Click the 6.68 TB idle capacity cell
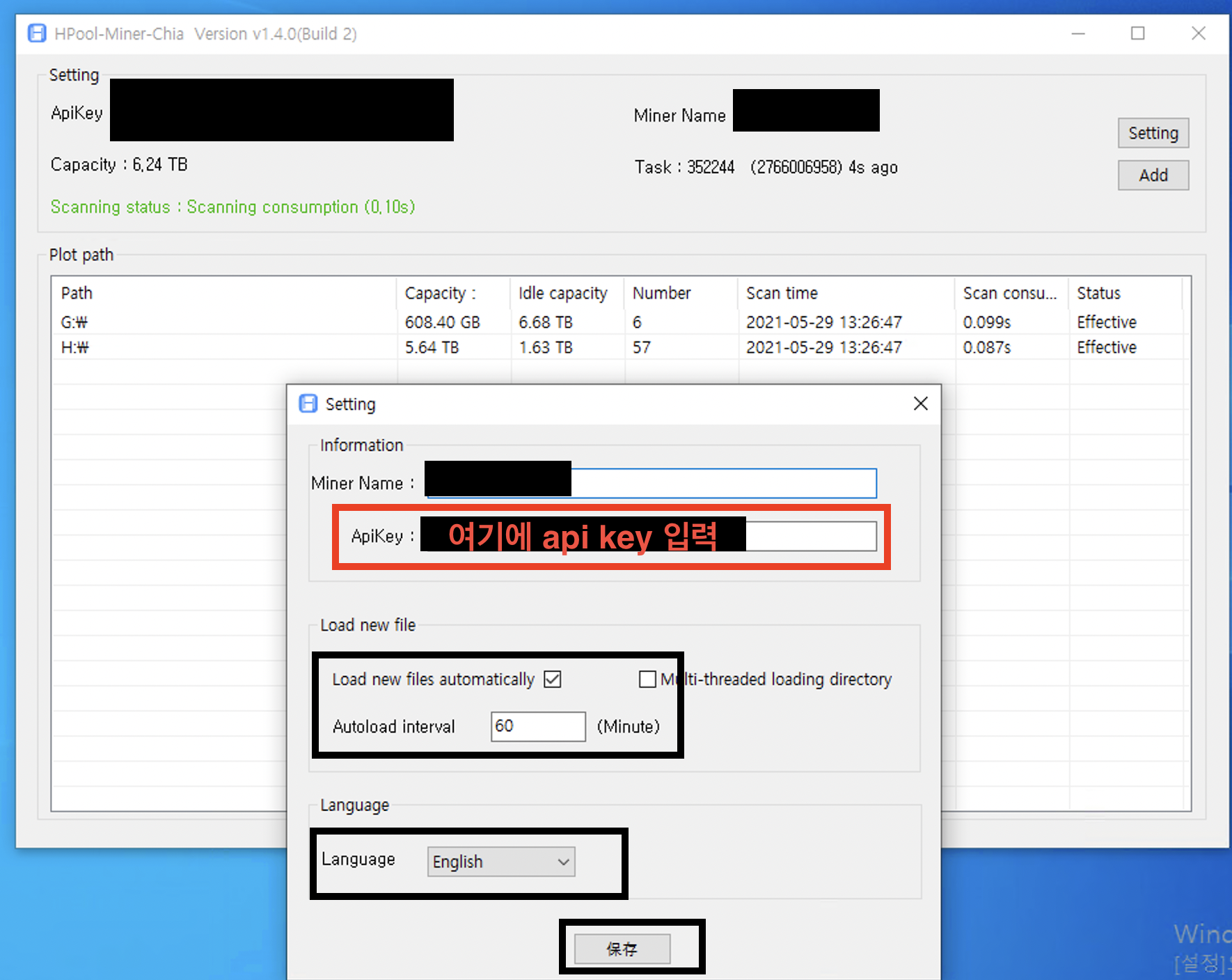The width and height of the screenshot is (1232, 980). pyautogui.click(x=546, y=322)
